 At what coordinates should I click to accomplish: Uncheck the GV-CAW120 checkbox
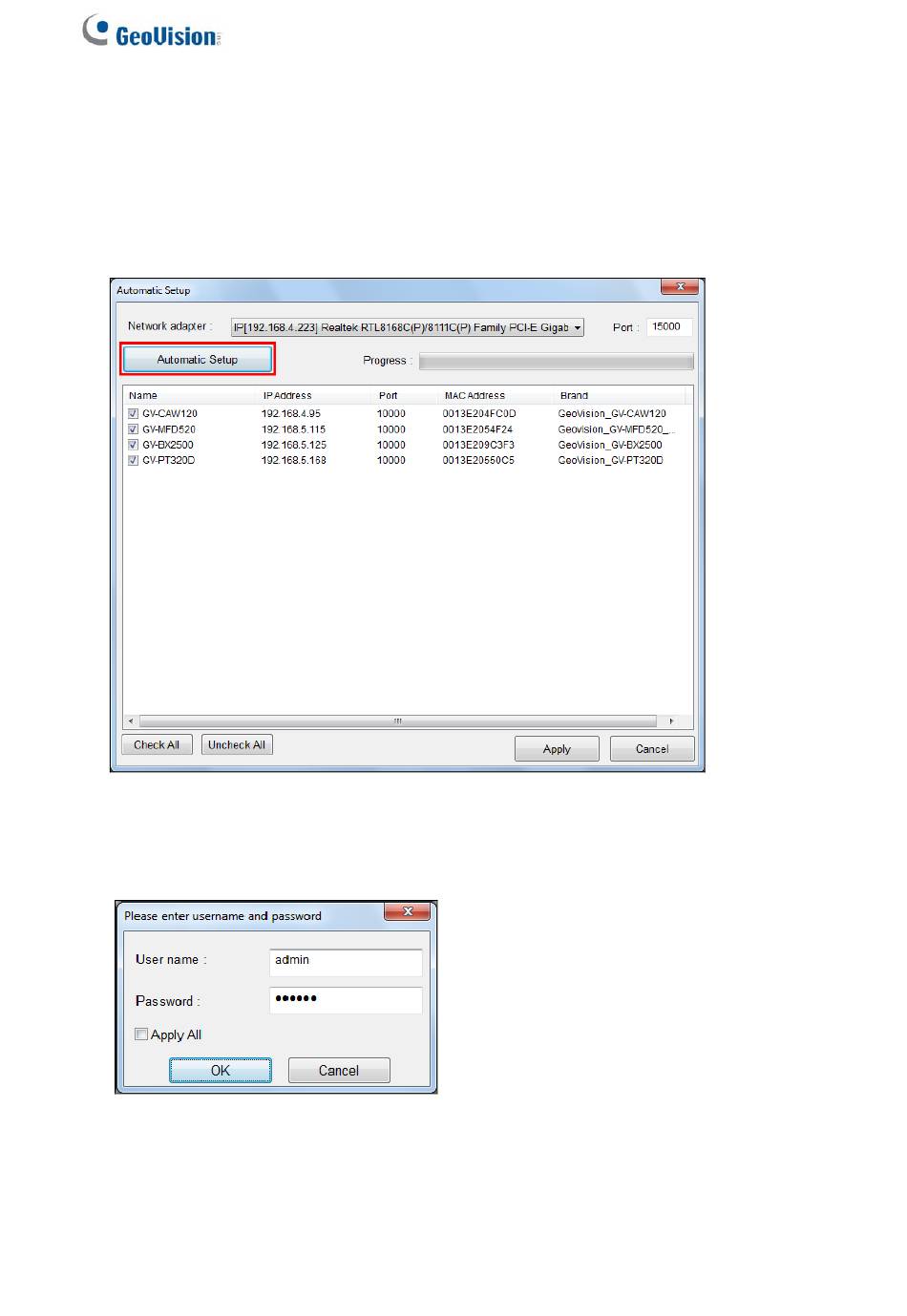[134, 414]
